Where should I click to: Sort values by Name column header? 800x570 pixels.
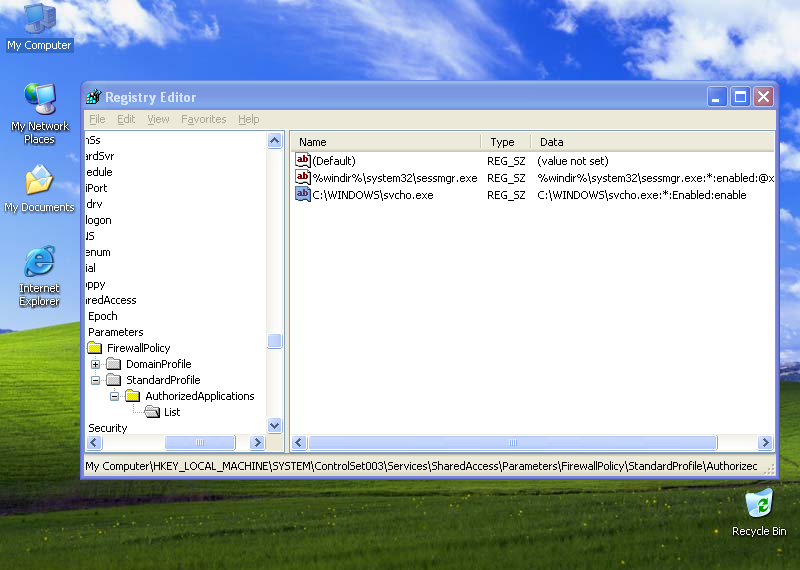(x=386, y=142)
